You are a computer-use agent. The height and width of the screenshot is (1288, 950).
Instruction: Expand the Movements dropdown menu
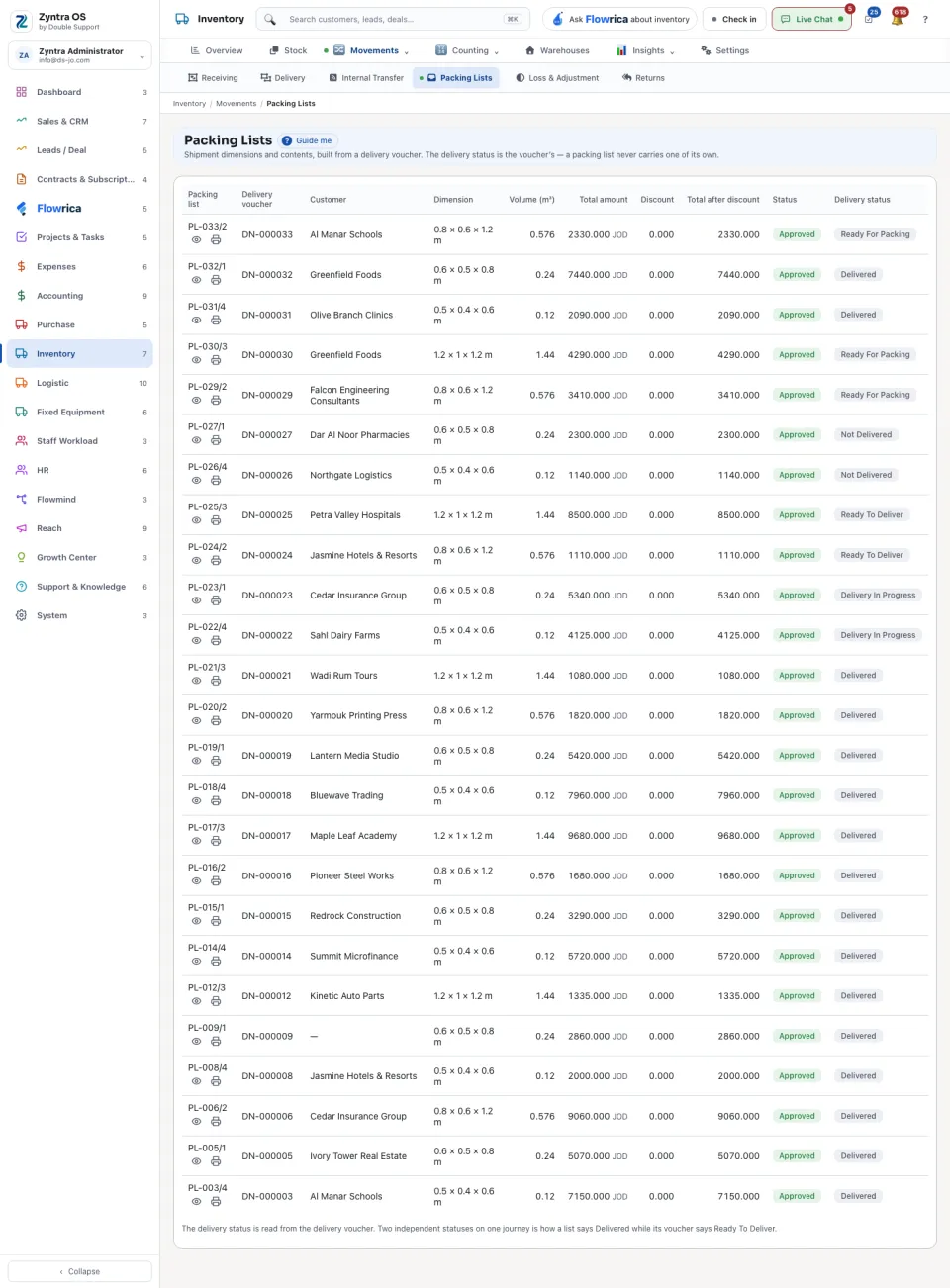(x=371, y=50)
